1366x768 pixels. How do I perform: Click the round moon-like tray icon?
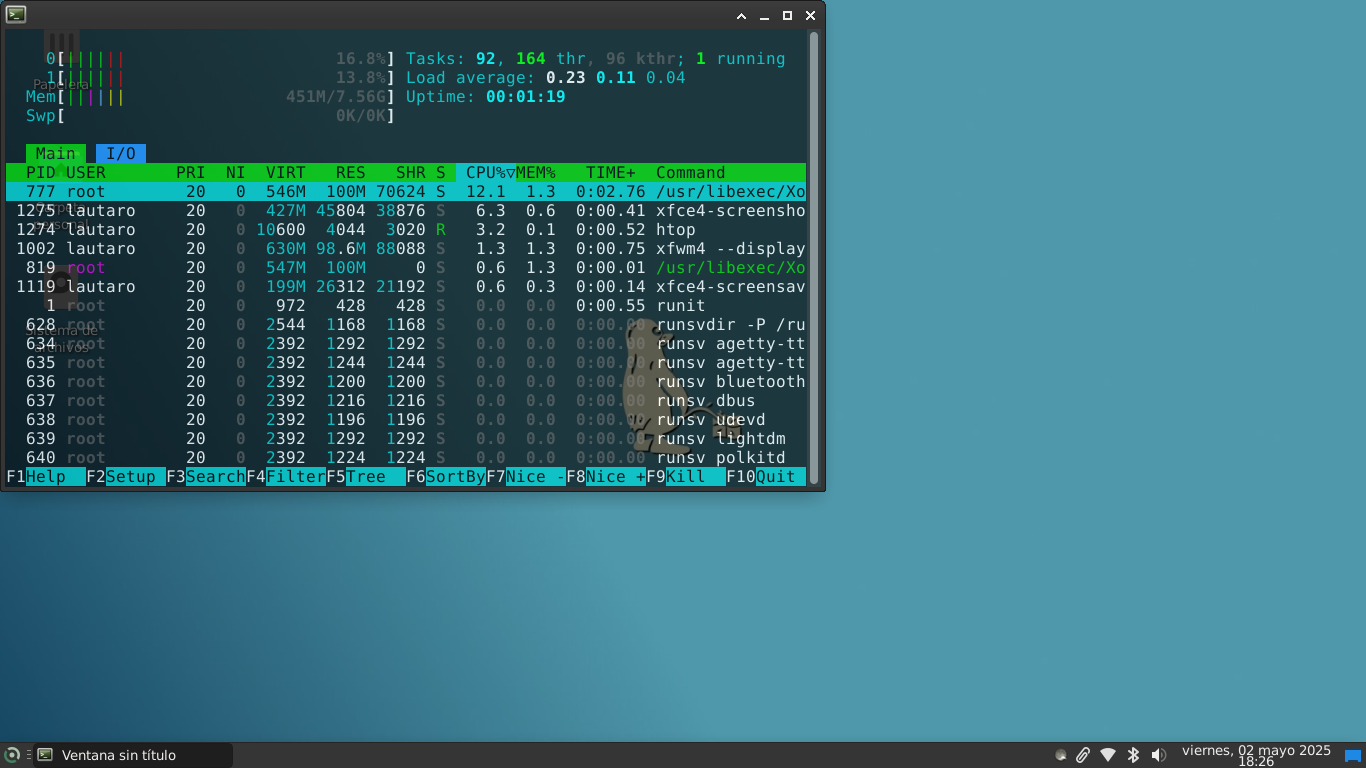(x=1061, y=755)
